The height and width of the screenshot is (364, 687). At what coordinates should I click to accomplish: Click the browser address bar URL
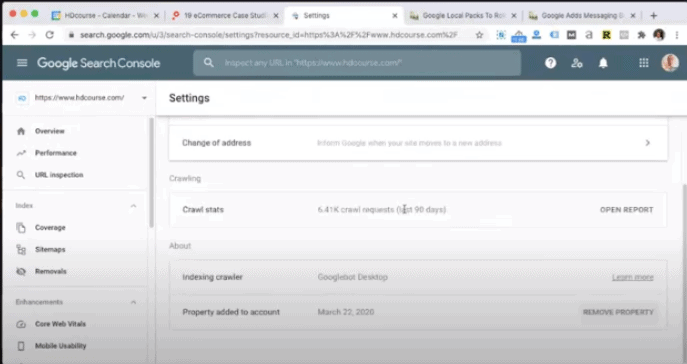click(269, 35)
